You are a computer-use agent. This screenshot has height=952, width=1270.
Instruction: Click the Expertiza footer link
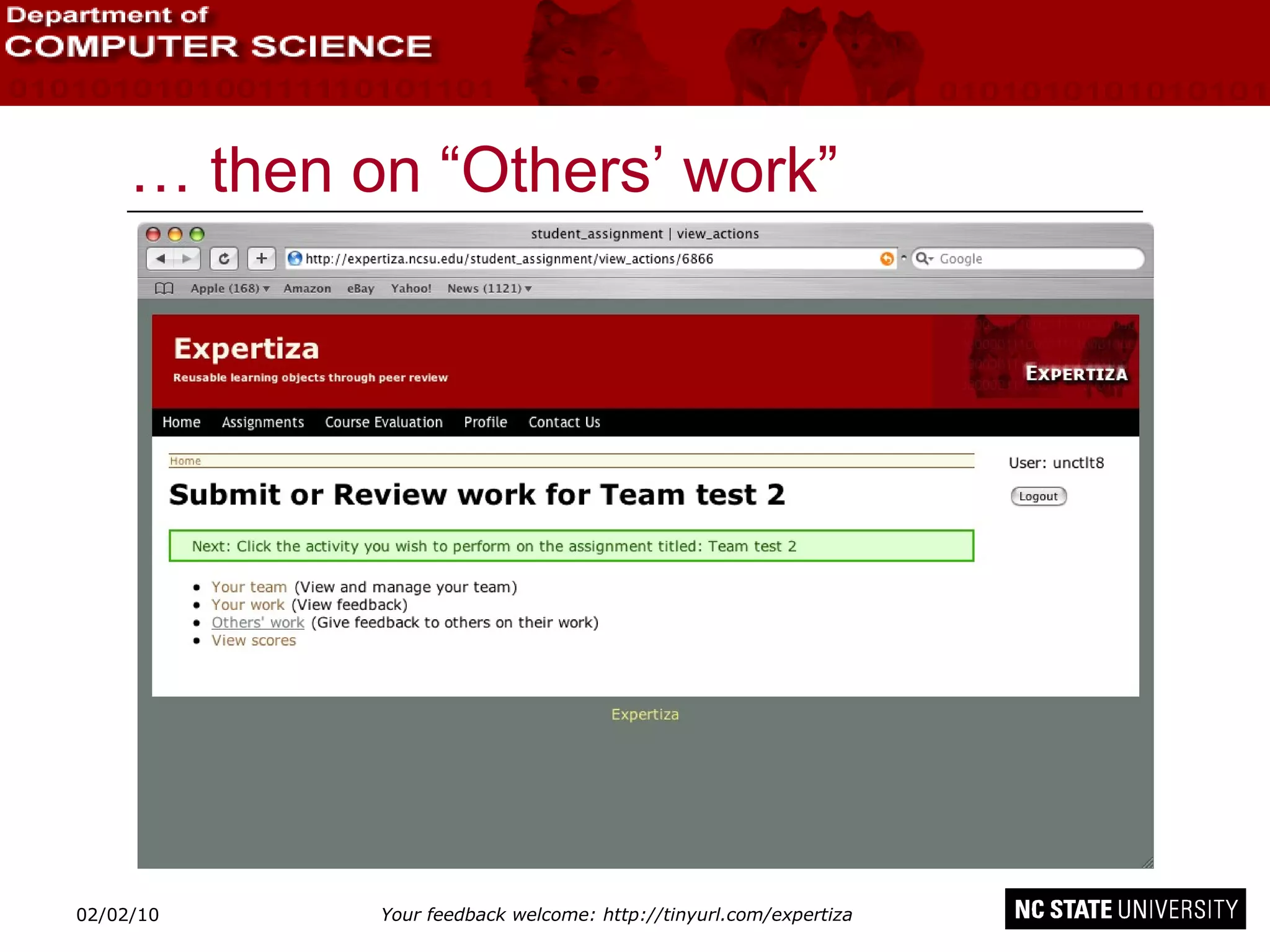tap(645, 714)
